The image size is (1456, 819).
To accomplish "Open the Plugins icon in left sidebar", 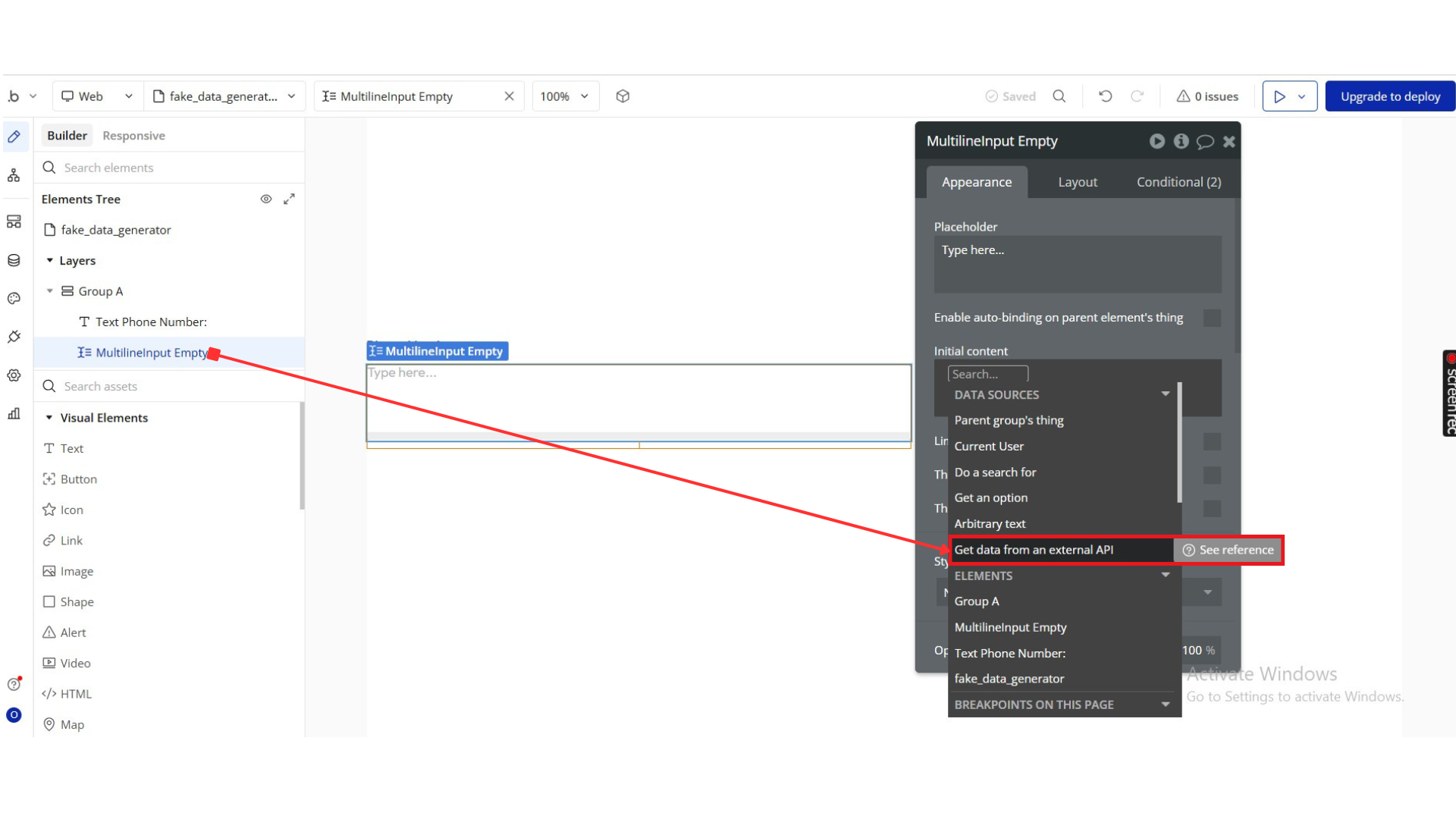I will (x=14, y=337).
